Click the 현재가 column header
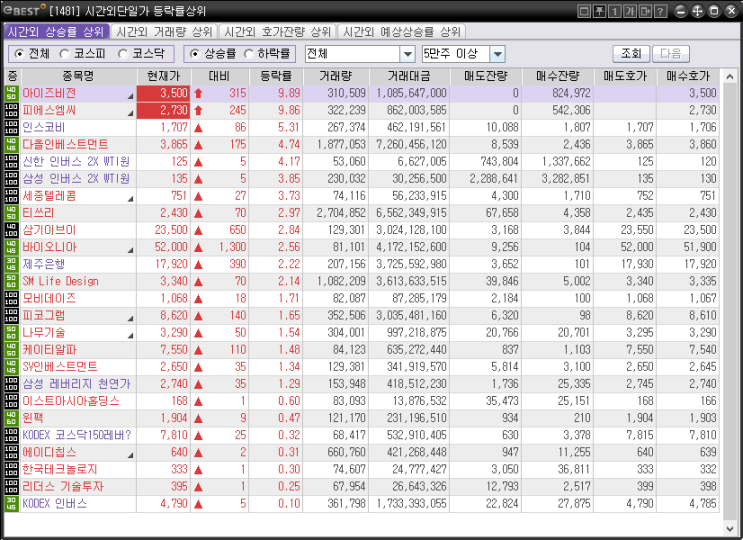Viewport: 743px width, 540px height. (x=163, y=76)
